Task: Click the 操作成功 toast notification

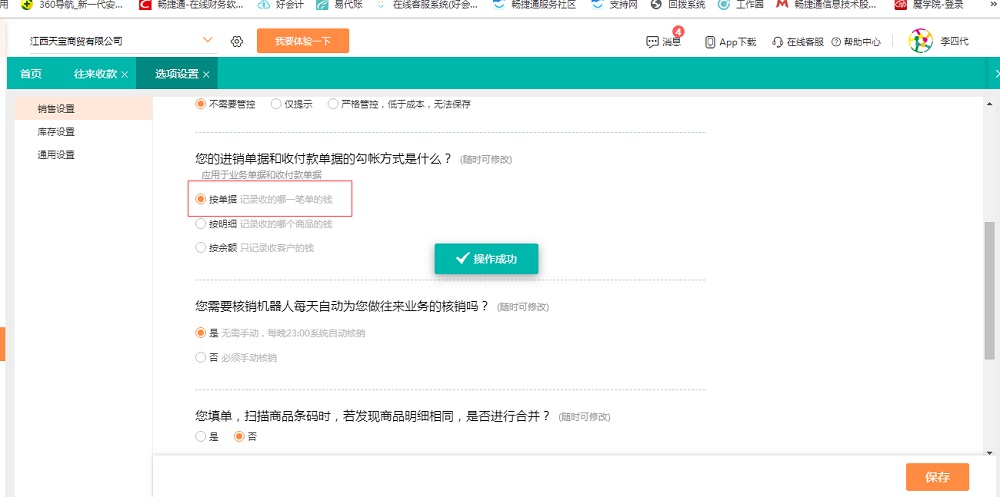Action: pos(487,259)
